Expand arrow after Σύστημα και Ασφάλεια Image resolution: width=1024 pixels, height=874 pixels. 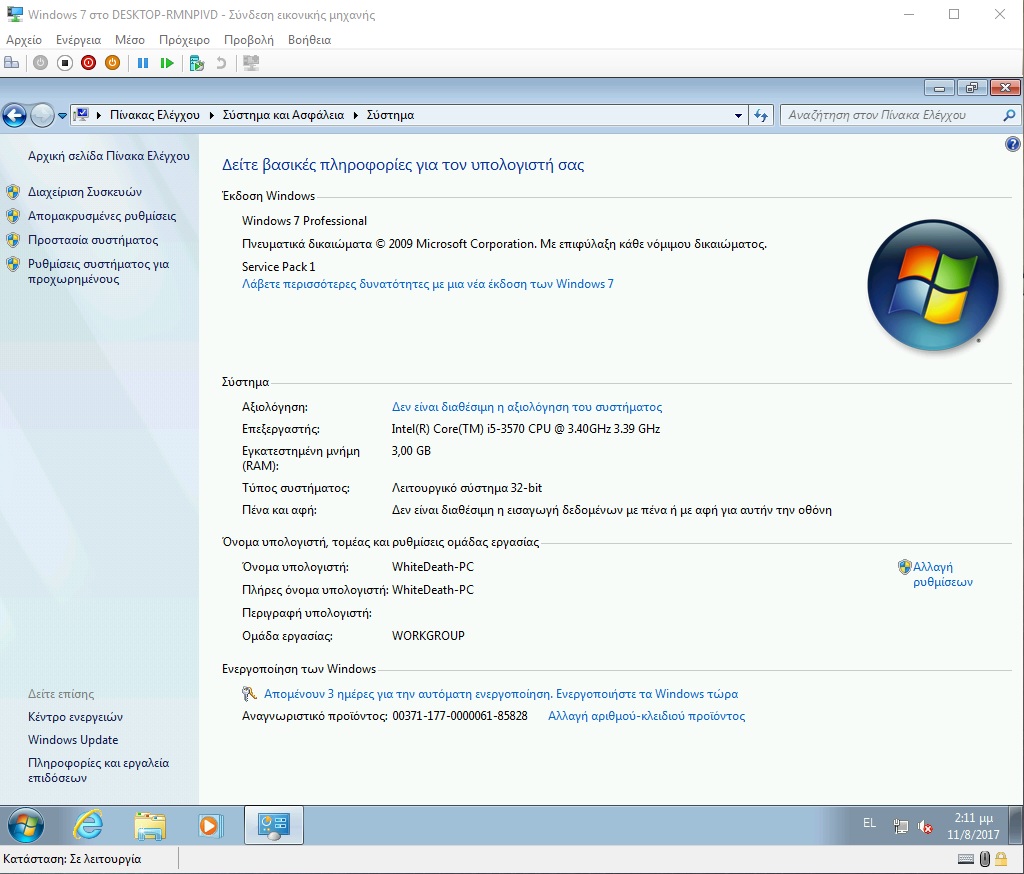pyautogui.click(x=356, y=115)
